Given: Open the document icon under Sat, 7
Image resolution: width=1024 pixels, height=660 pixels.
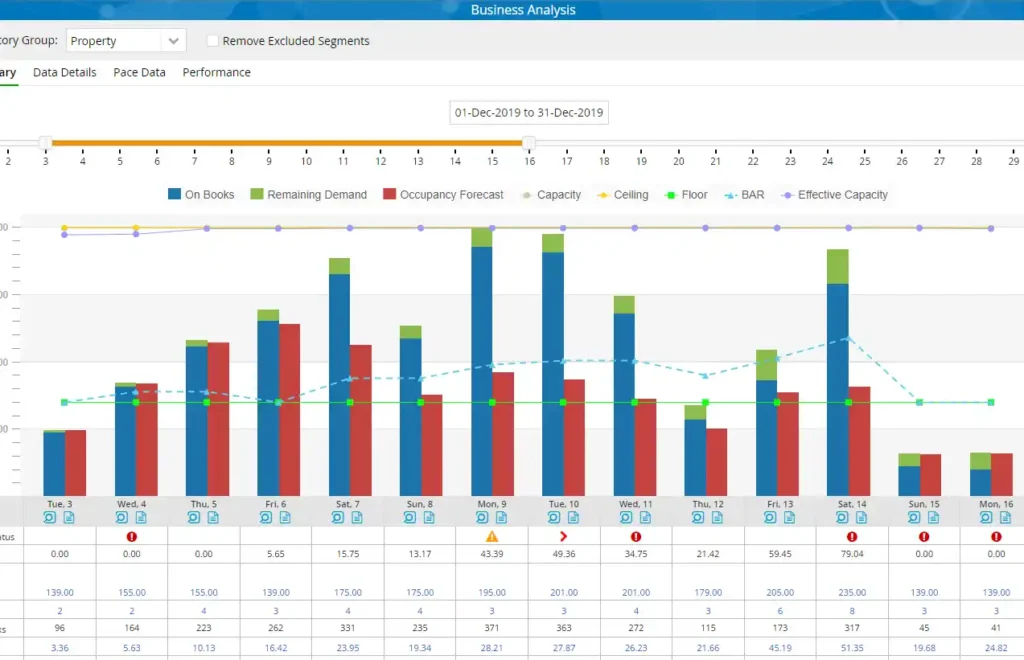Looking at the screenshot, I should click(x=357, y=518).
